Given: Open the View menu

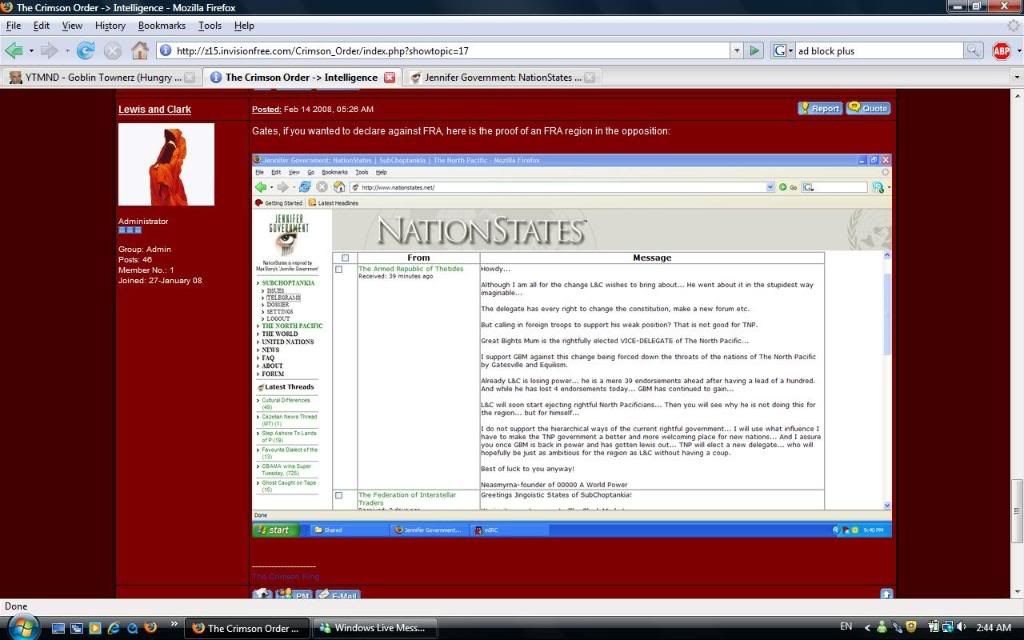Looking at the screenshot, I should 72,25.
